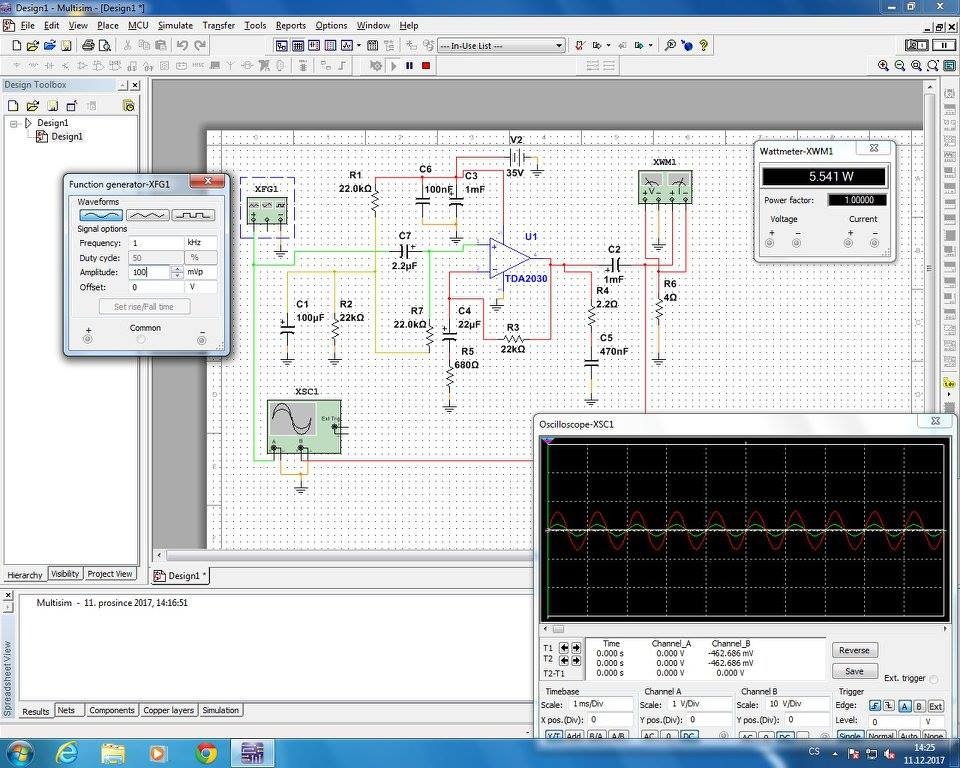Choose Ext as trigger source

point(936,706)
